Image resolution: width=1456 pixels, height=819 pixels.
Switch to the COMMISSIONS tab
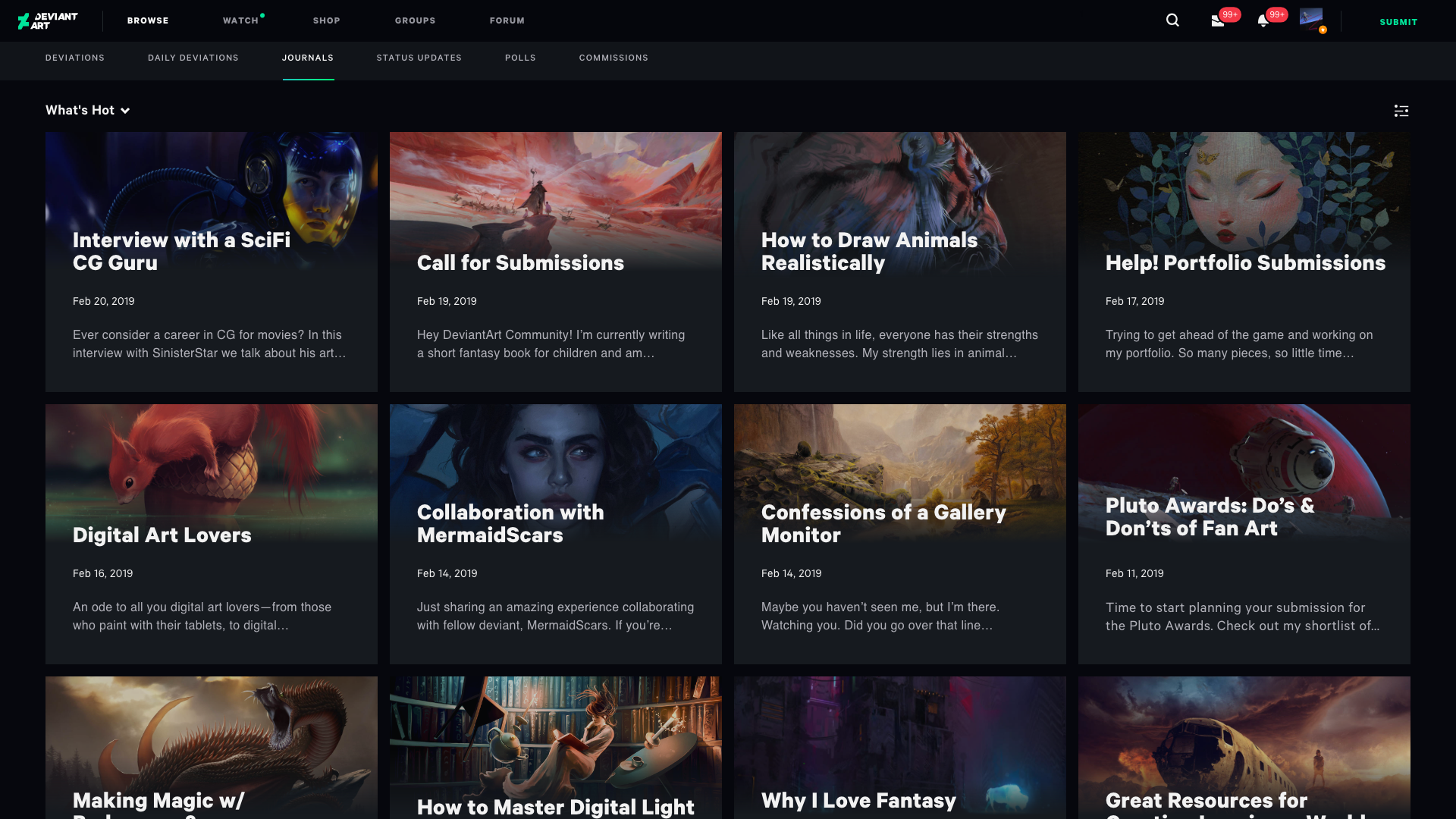tap(613, 58)
